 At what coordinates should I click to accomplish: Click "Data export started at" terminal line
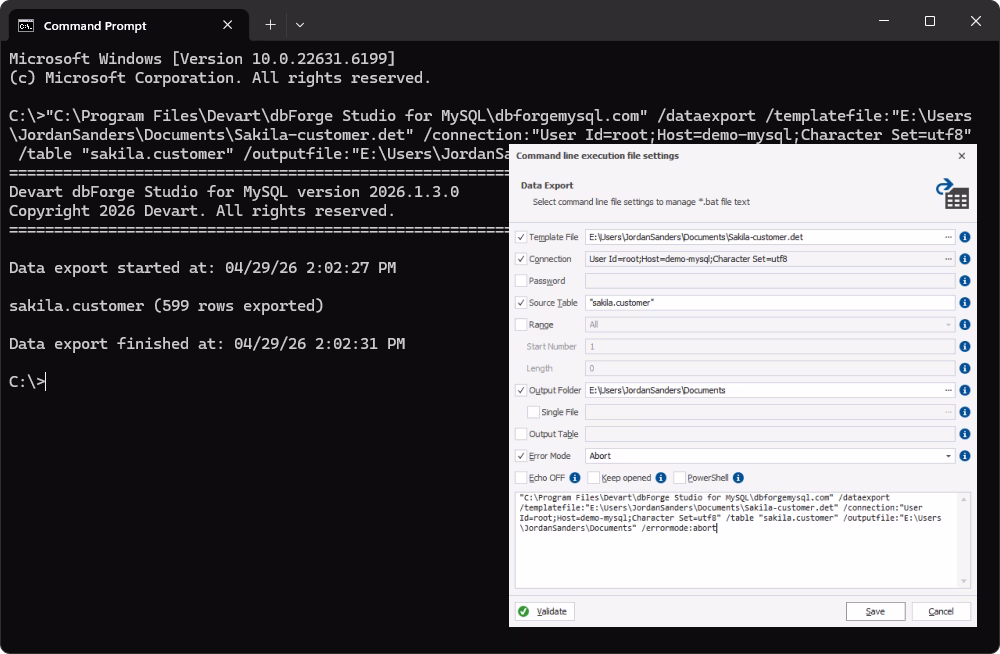pyautogui.click(x=203, y=268)
